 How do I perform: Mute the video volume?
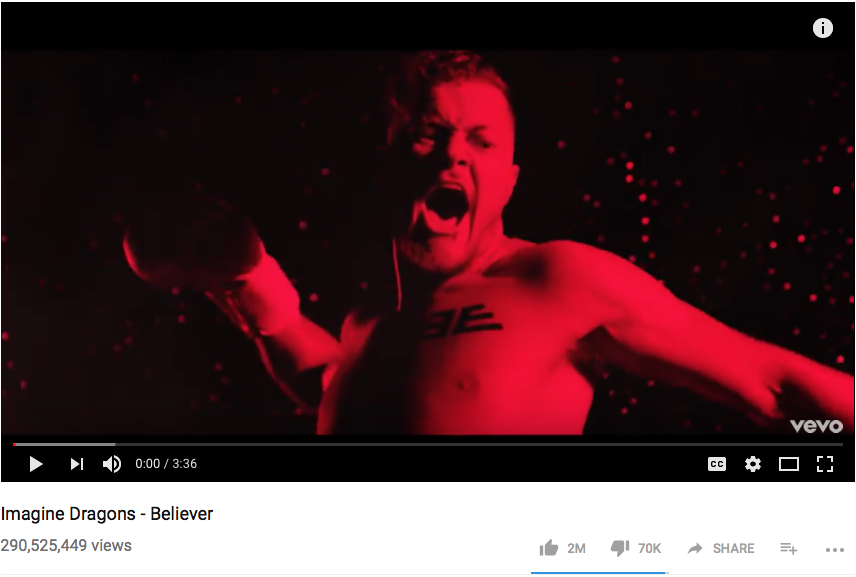tap(112, 464)
